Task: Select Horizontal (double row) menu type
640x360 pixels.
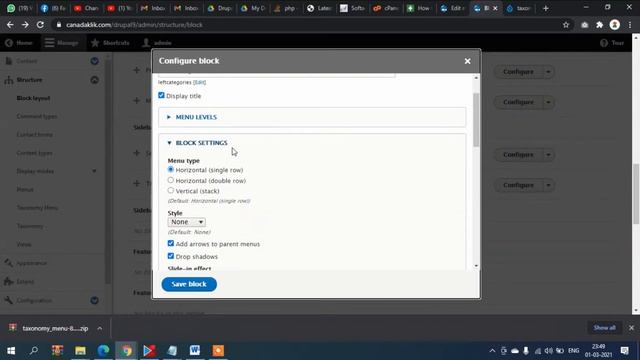Action: pos(171,180)
